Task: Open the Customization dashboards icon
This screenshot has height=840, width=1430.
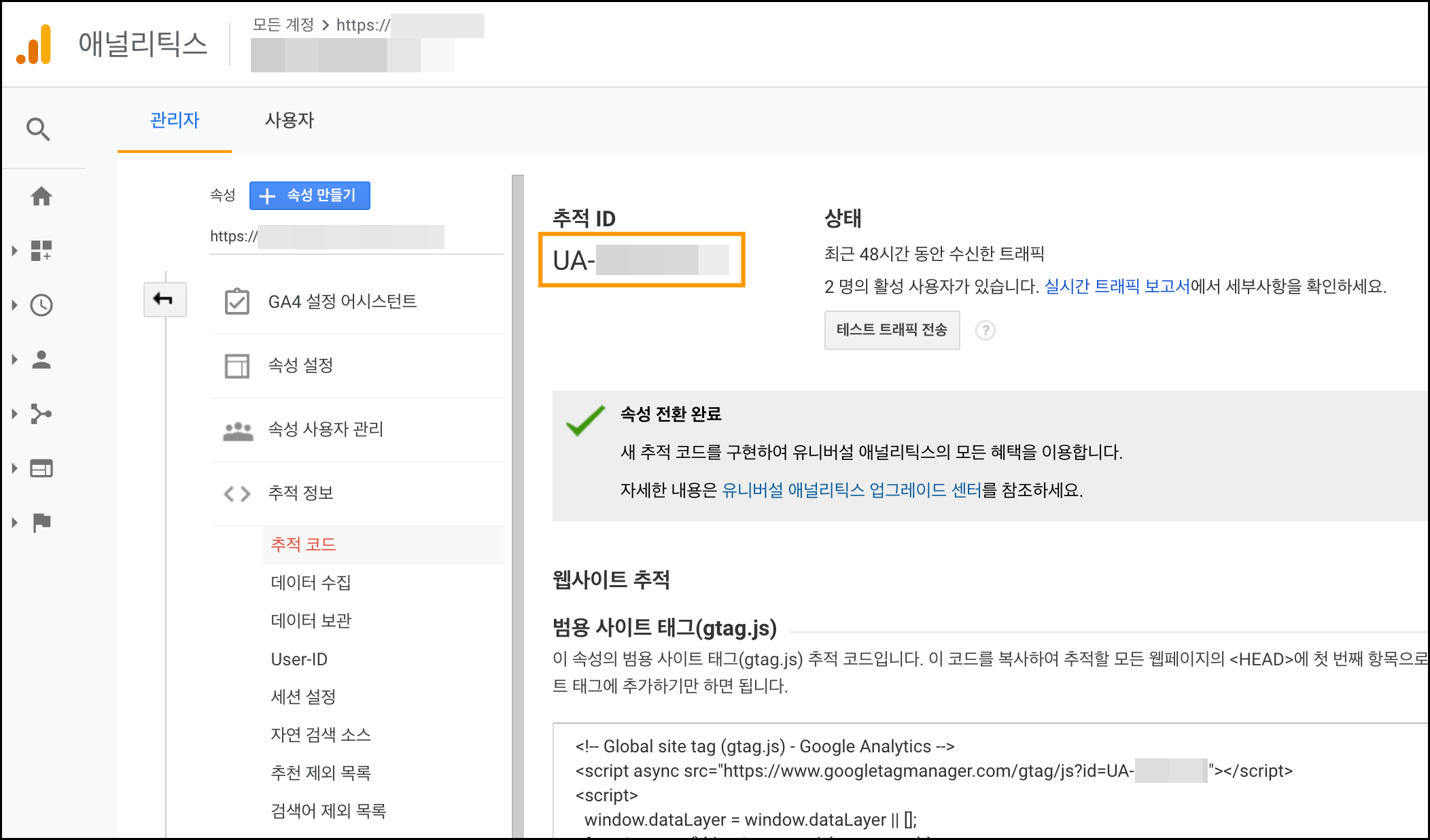Action: (41, 251)
